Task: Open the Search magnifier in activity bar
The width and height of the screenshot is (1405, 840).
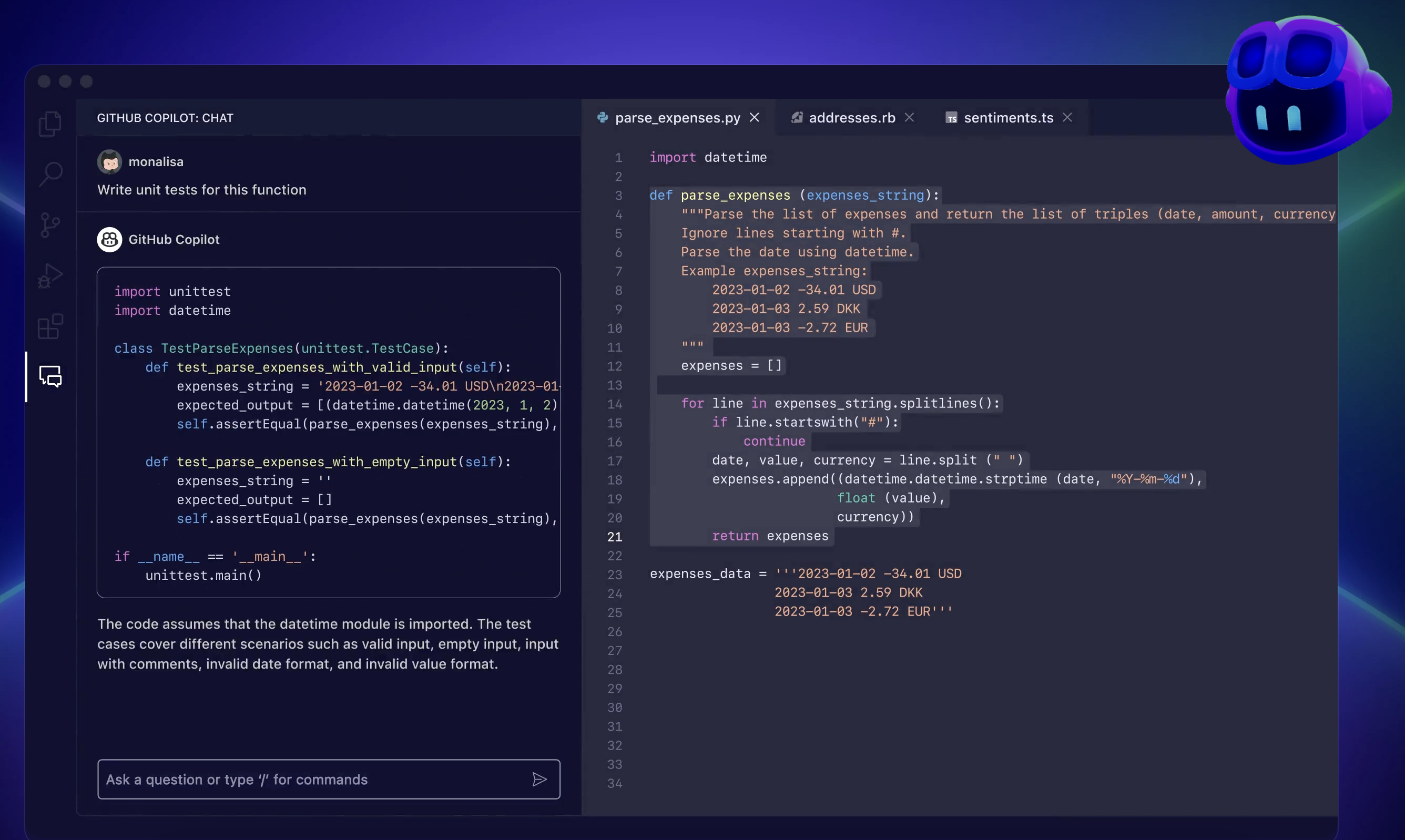Action: [50, 175]
